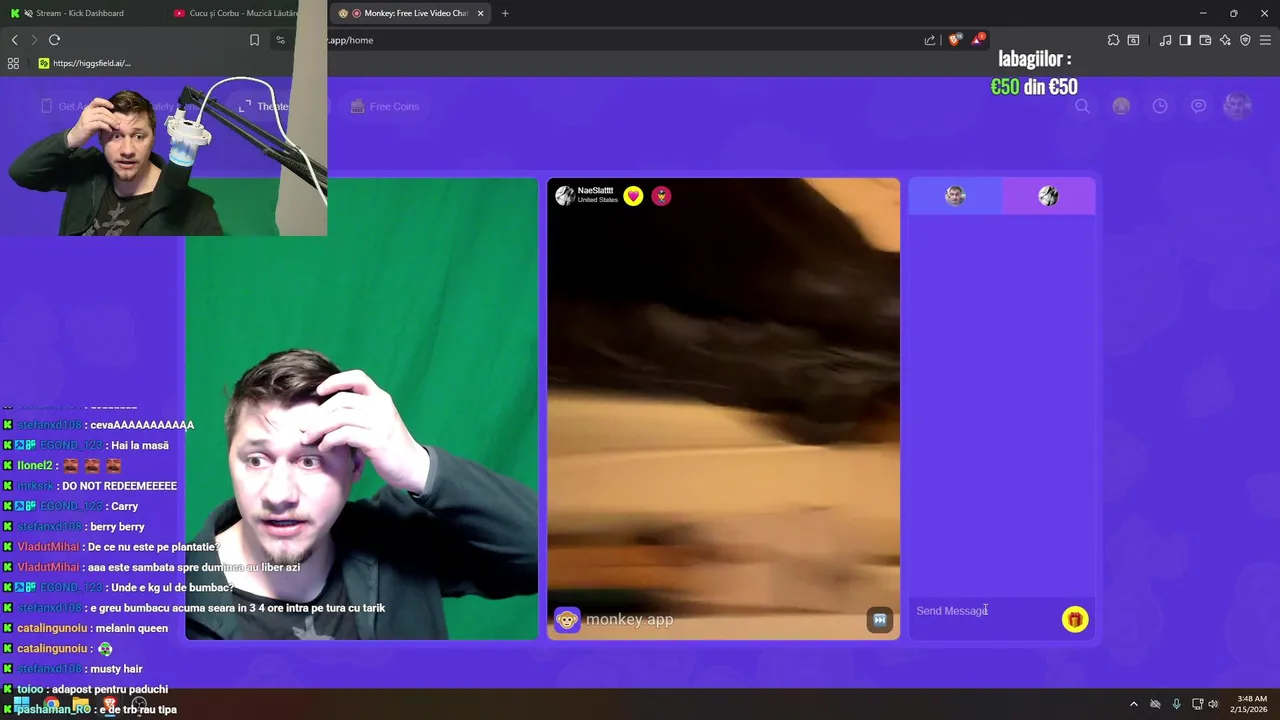Click username 'Ilonel2' in chat
1280x720 pixels.
pyautogui.click(x=34, y=466)
